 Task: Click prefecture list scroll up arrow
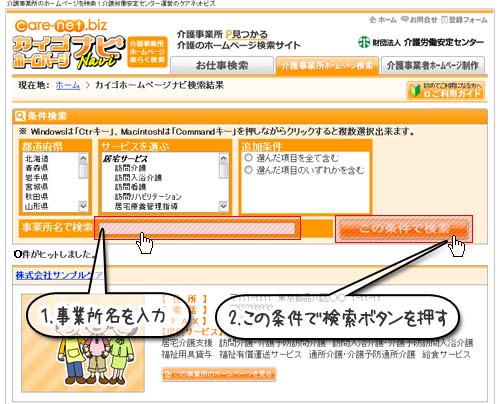pos(83,158)
